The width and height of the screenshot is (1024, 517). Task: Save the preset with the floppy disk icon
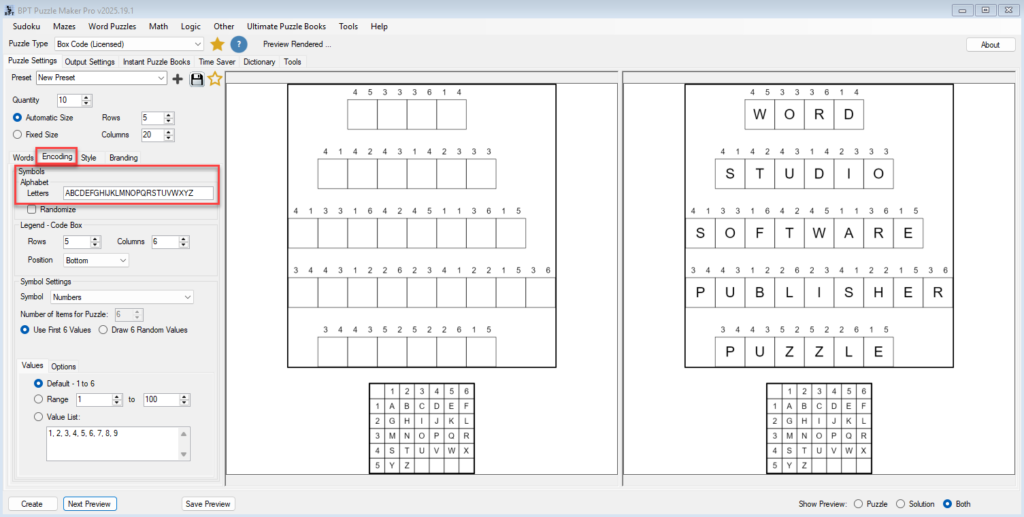coord(197,79)
